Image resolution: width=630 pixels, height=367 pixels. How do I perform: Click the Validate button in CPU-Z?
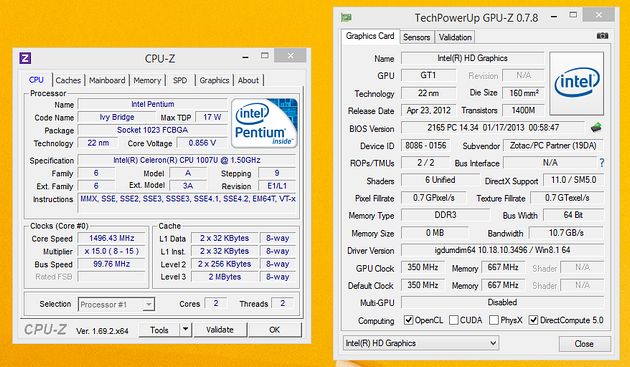tap(219, 330)
